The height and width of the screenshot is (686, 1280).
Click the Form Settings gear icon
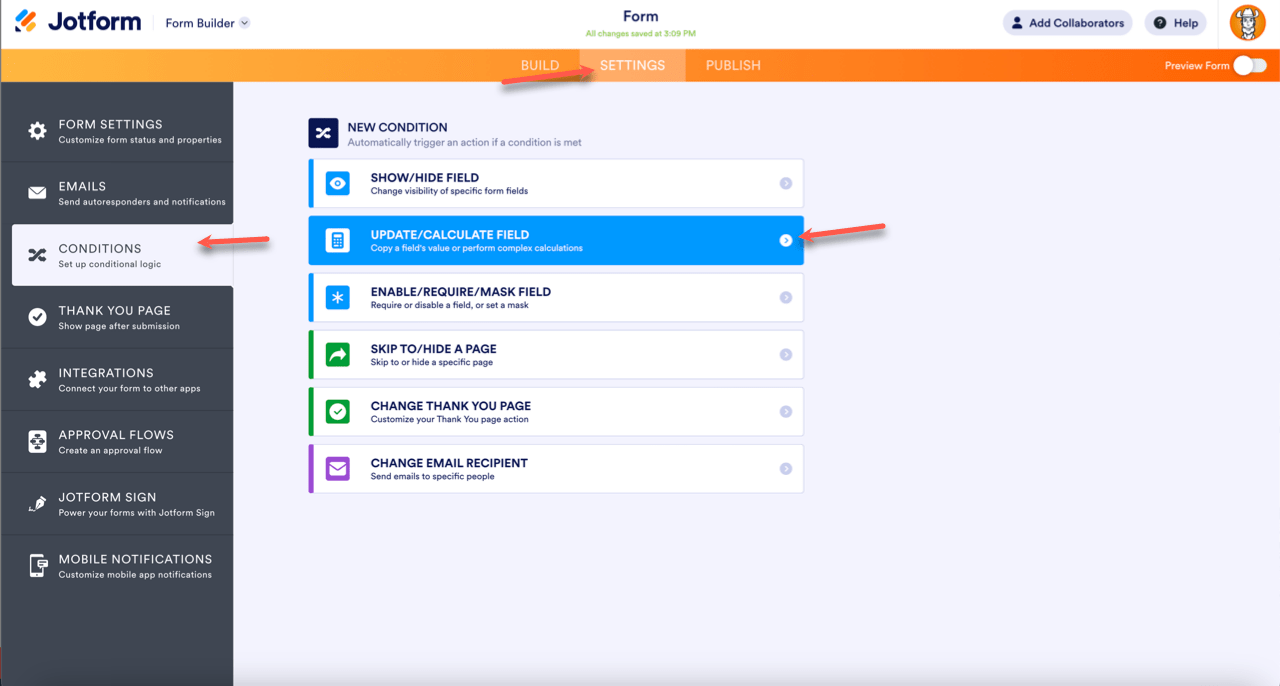[37, 131]
